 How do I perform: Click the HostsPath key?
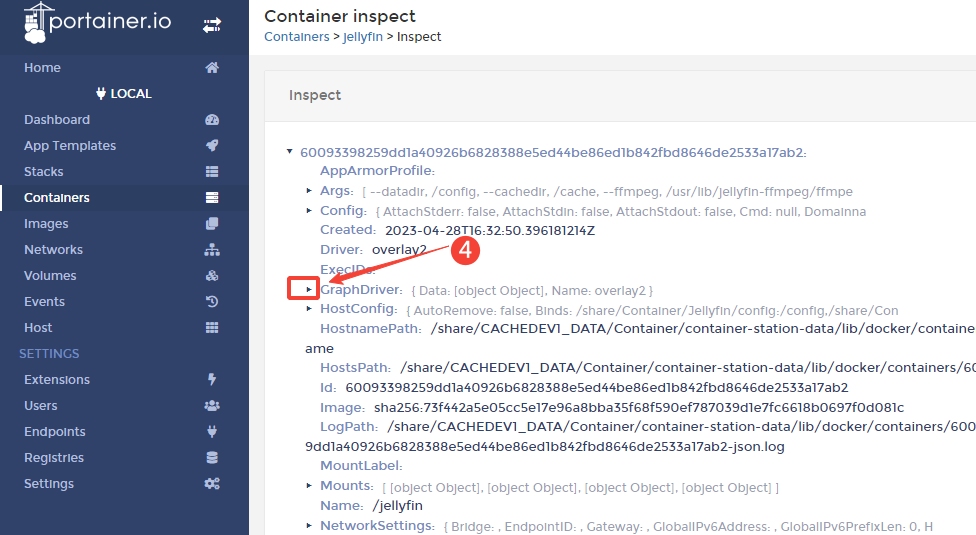pos(355,368)
